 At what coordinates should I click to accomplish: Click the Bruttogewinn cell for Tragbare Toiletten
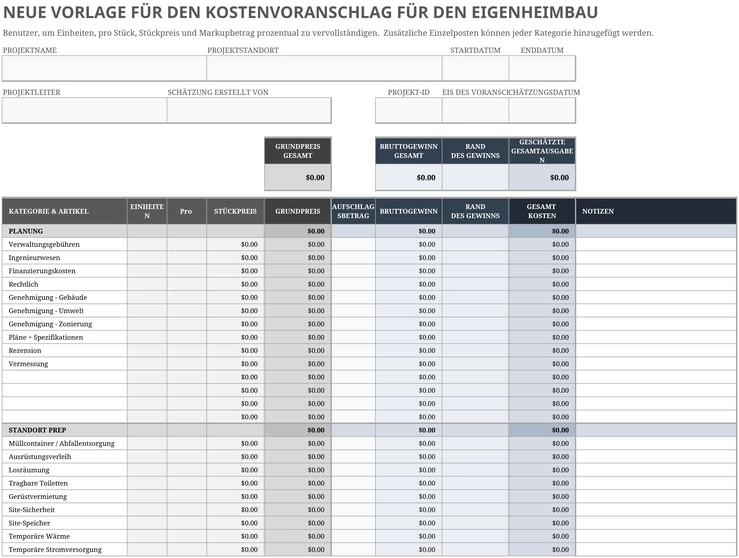coord(409,483)
